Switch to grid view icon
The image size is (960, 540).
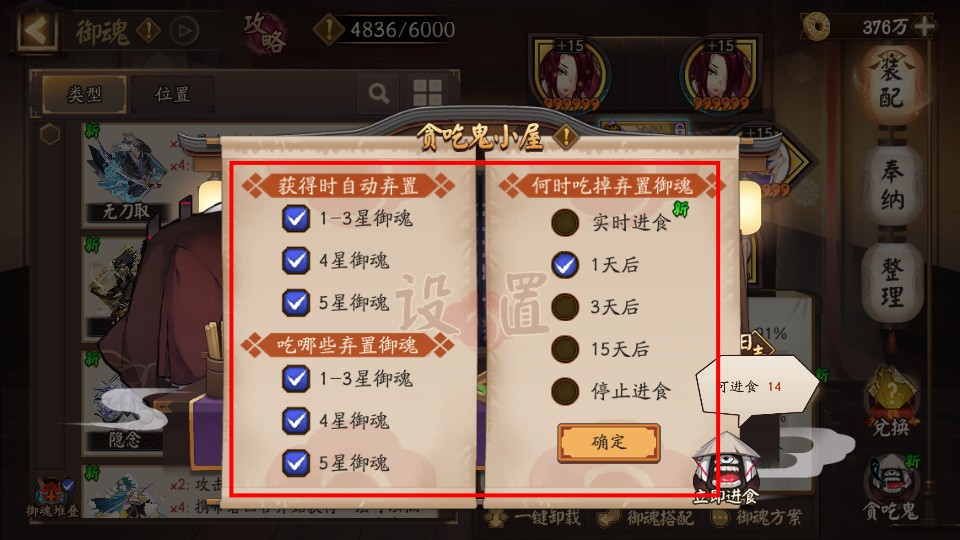pyautogui.click(x=427, y=93)
